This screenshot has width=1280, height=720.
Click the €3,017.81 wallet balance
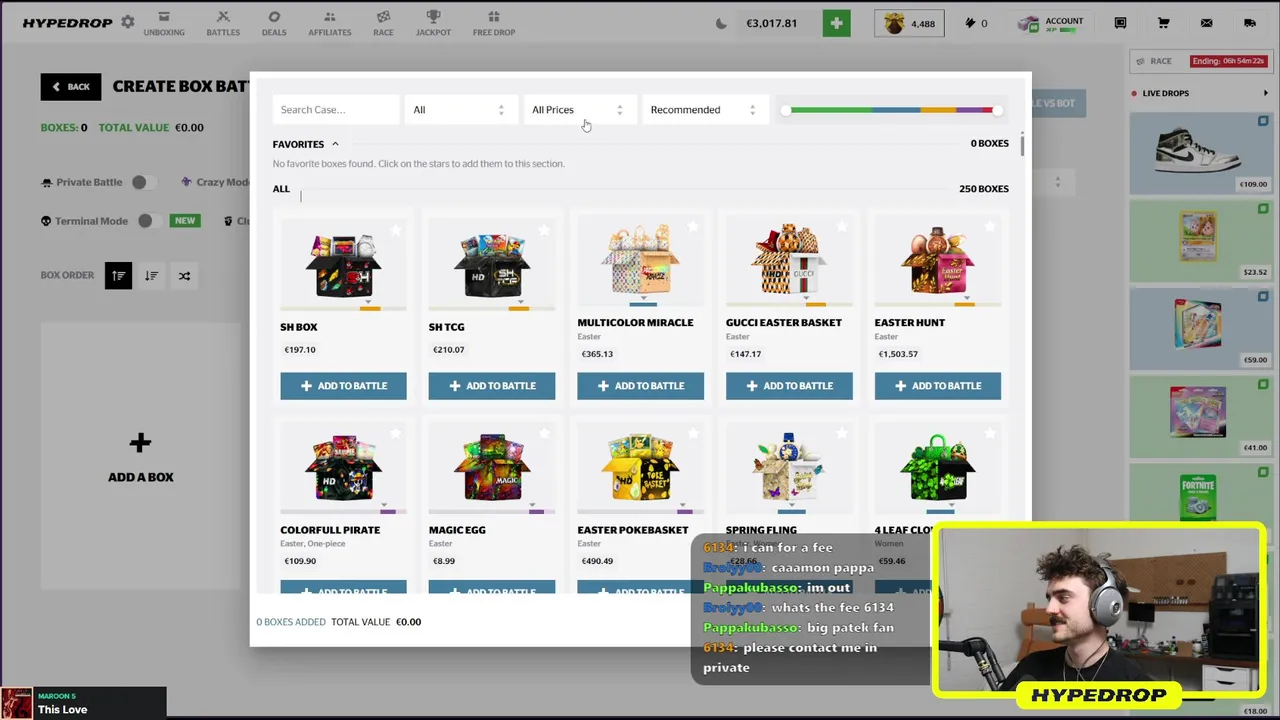771,23
